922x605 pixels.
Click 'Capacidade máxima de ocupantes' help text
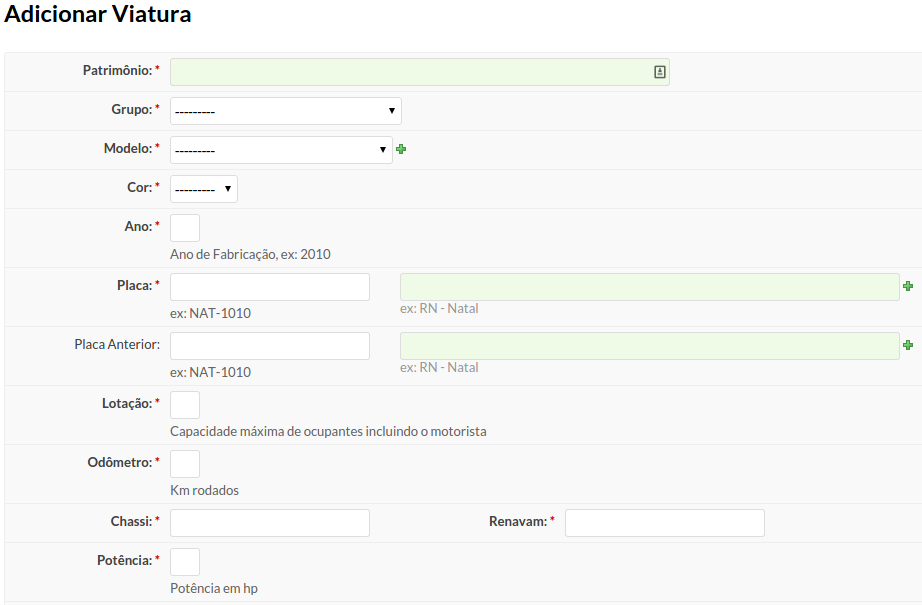pos(328,432)
